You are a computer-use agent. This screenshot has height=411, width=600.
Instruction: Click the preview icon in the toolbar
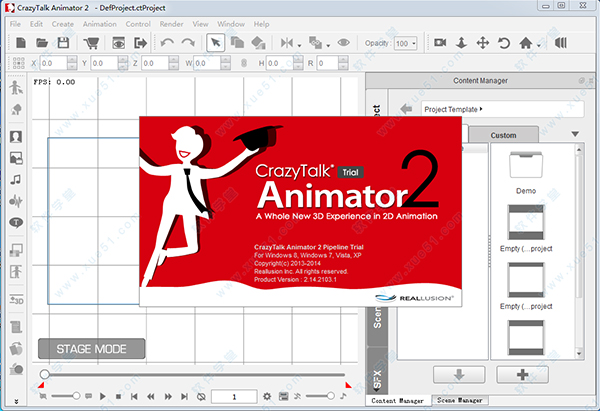click(119, 43)
